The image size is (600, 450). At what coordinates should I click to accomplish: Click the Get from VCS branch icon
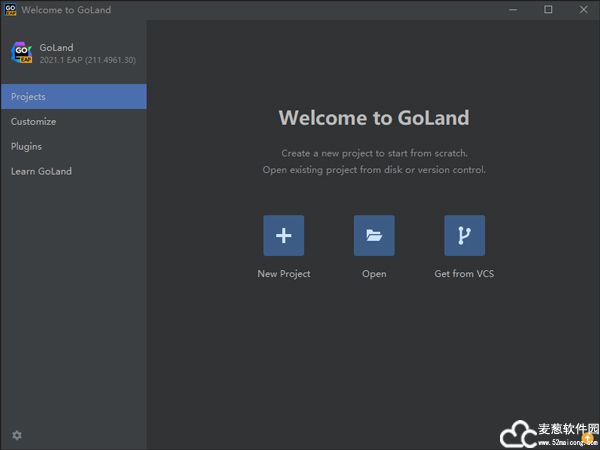465,235
